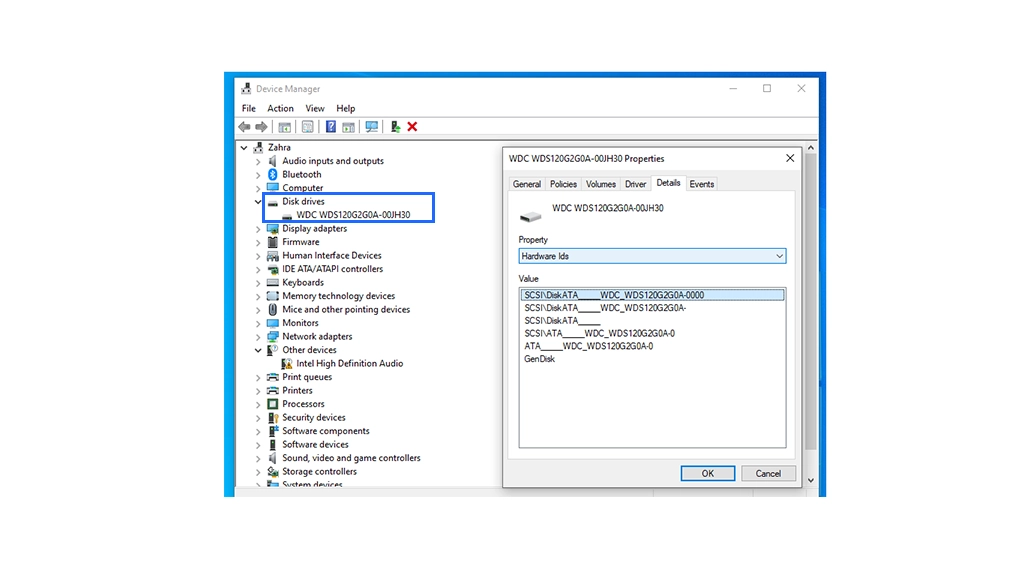Screen dimensions: 1024x572
Task: Click the Back arrow in the toolbar
Action: 244,127
